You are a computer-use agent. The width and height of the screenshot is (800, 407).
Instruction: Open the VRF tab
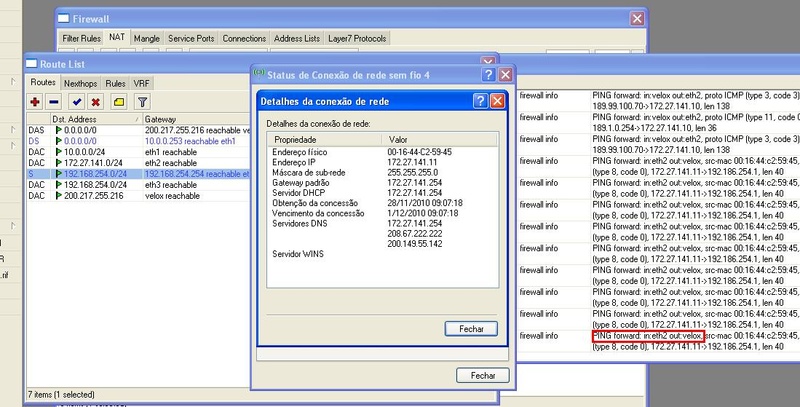141,83
